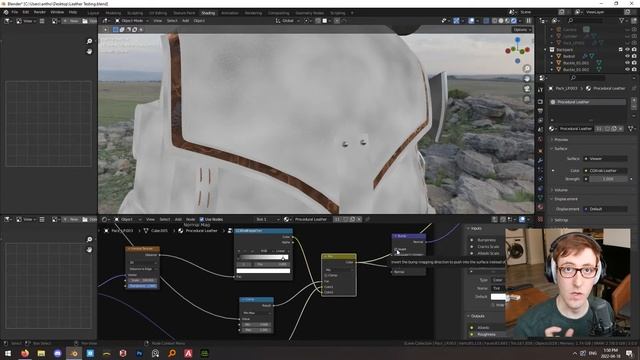This screenshot has width=640, height=360.
Task: Toggle X-ray mode in viewport header
Action: coord(486,20)
